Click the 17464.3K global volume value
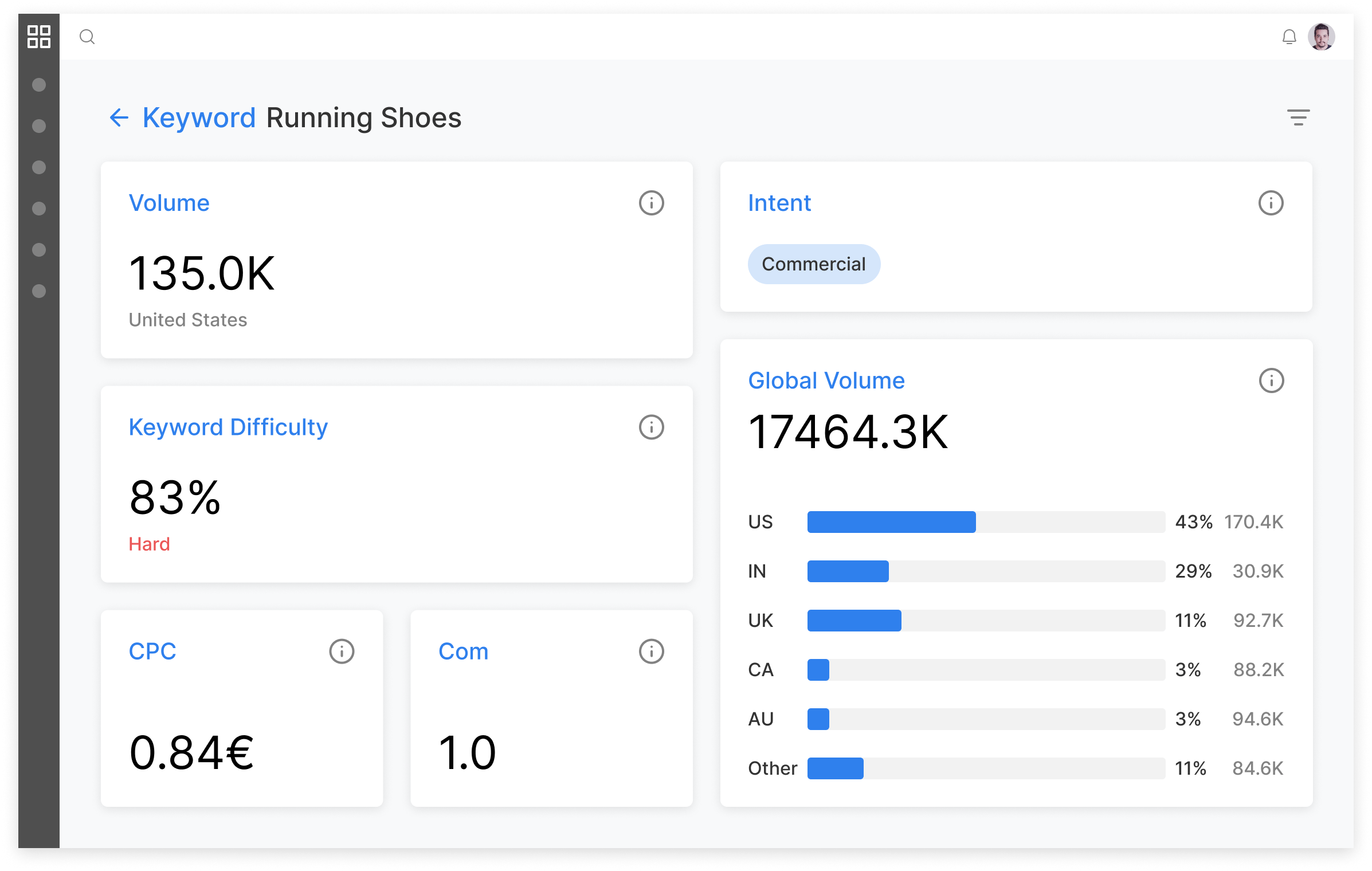This screenshot has width=1372, height=871. (x=848, y=432)
